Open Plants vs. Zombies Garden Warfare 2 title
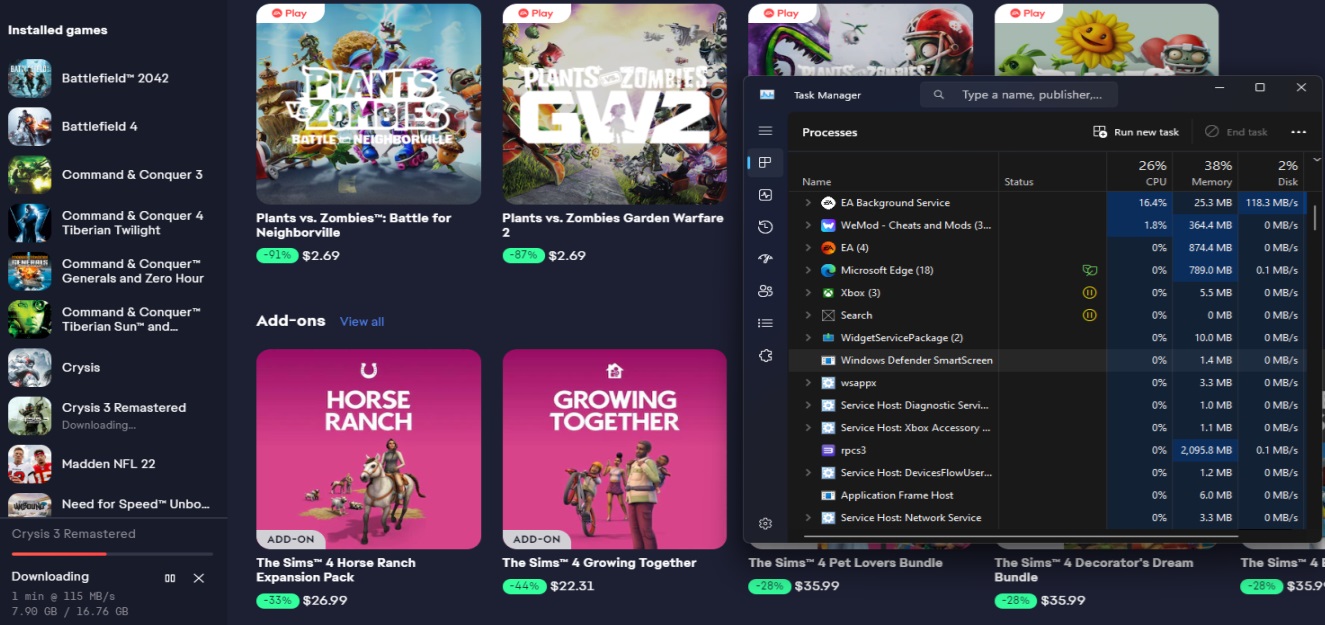1325x625 pixels. (612, 225)
